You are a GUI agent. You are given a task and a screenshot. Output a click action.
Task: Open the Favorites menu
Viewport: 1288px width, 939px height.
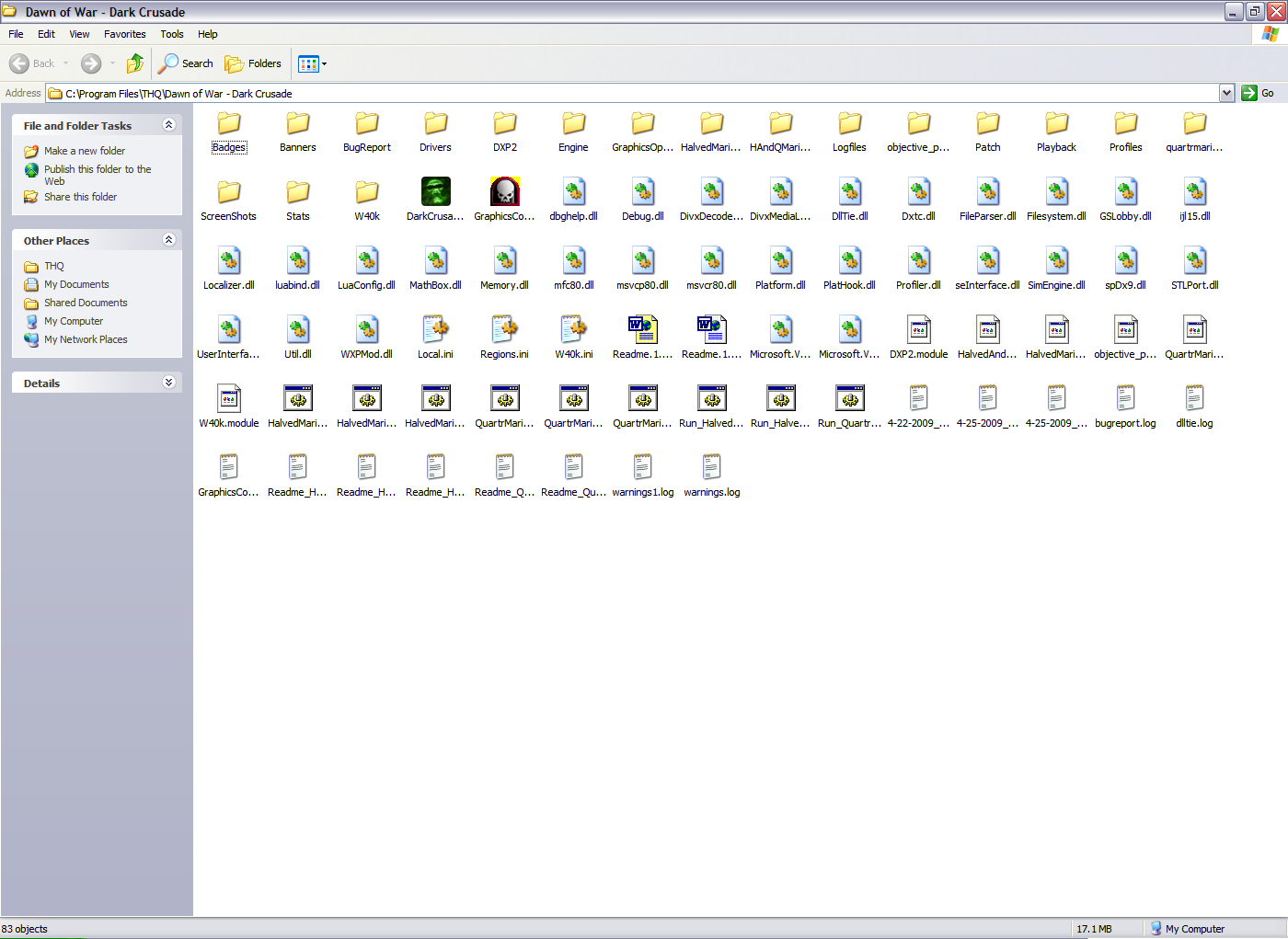pyautogui.click(x=125, y=34)
